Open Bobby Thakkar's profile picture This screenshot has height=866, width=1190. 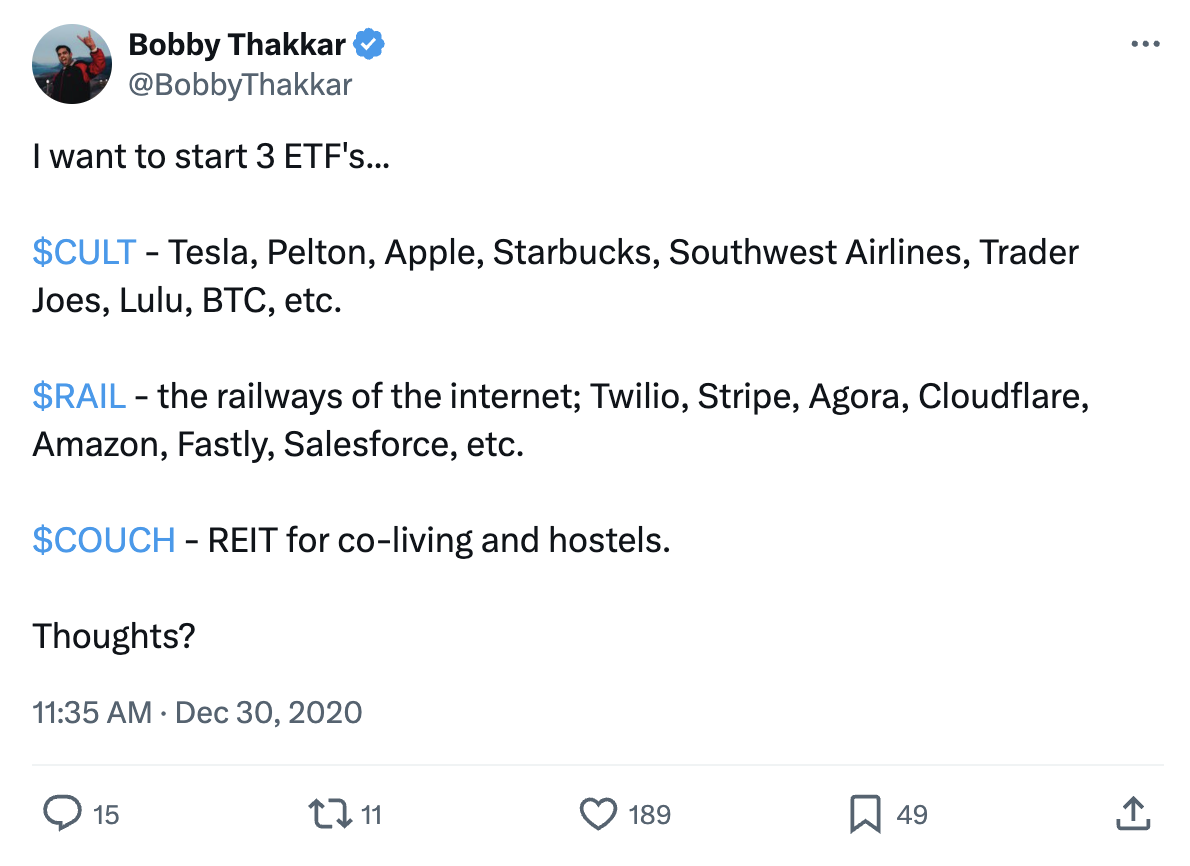pyautogui.click(x=71, y=64)
